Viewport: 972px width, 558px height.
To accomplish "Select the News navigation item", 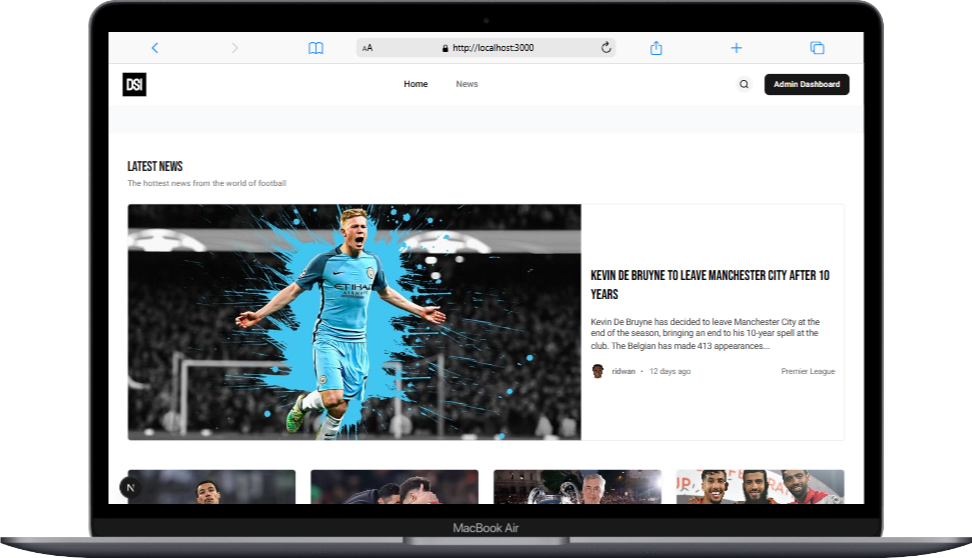I will [467, 84].
